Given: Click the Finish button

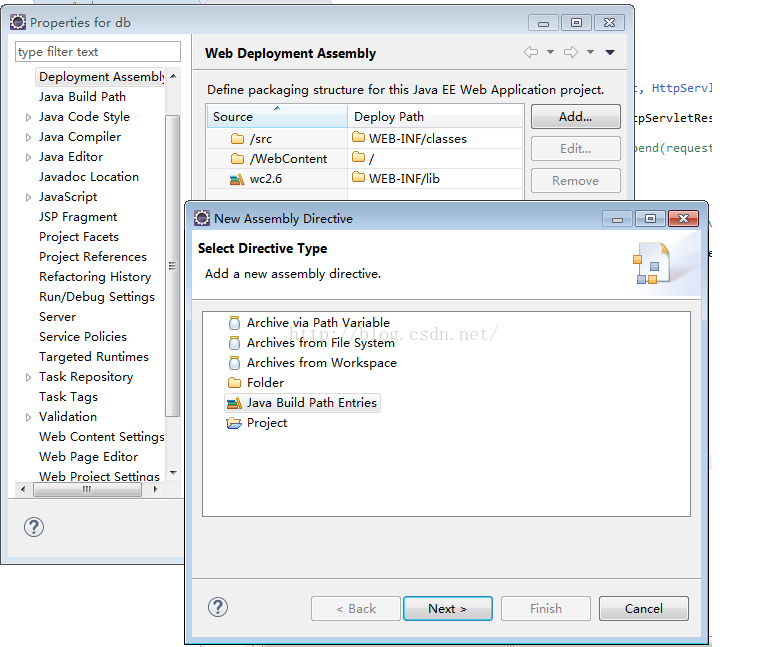Looking at the screenshot, I should coord(546,609).
